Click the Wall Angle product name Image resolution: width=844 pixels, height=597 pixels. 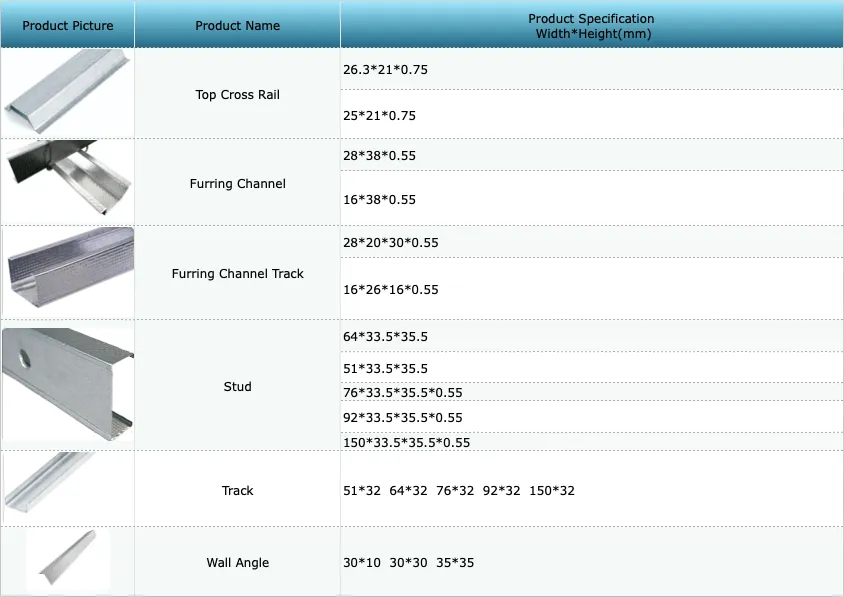tap(237, 563)
